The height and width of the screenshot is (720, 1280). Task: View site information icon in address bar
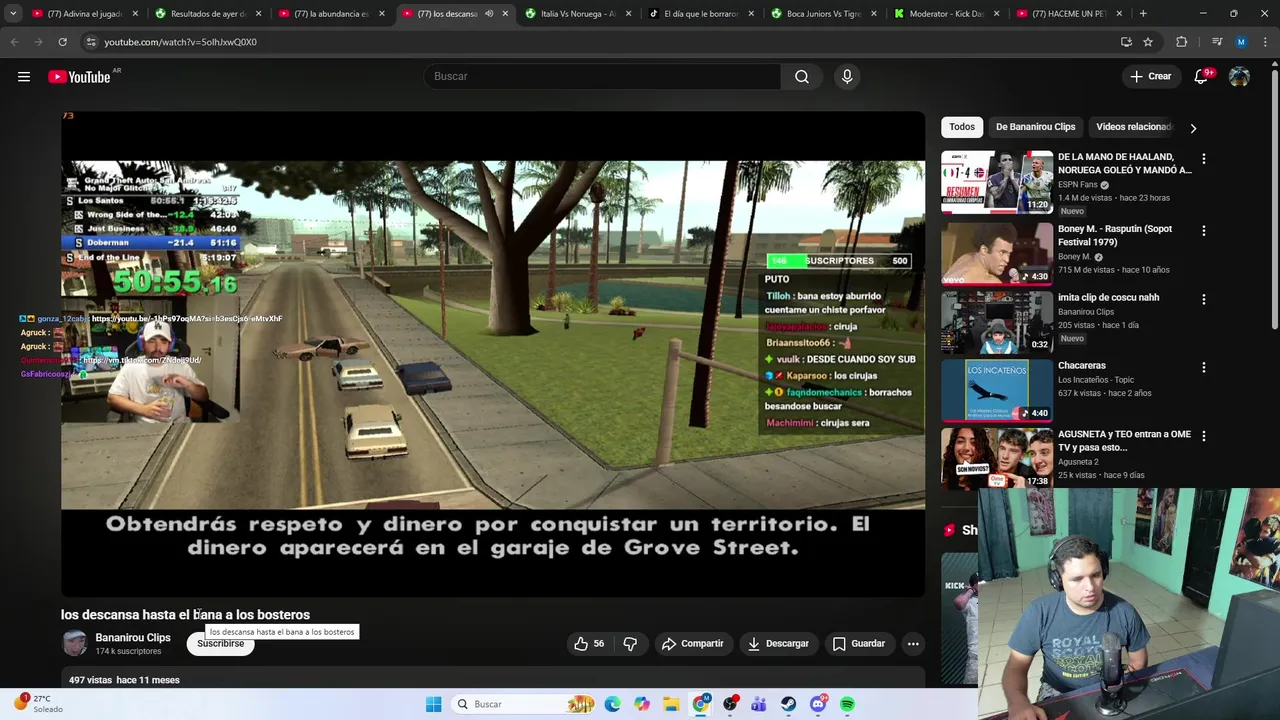91,42
